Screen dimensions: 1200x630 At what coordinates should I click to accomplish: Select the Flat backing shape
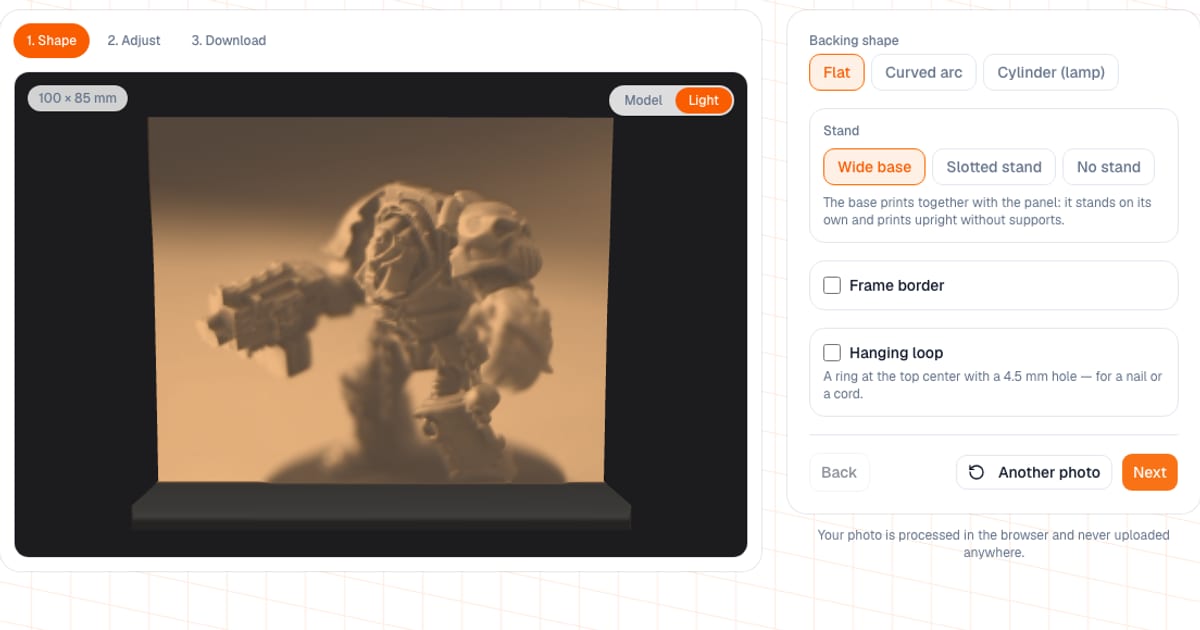pos(837,72)
